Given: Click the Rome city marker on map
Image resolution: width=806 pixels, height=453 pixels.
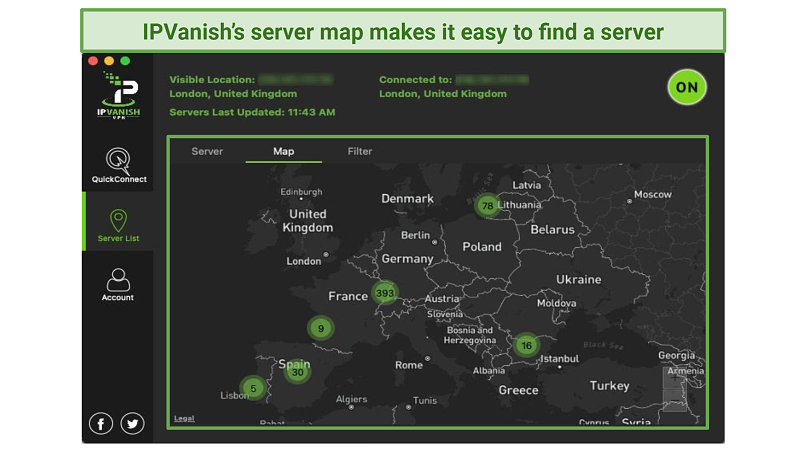Looking at the screenshot, I should [x=427, y=358].
